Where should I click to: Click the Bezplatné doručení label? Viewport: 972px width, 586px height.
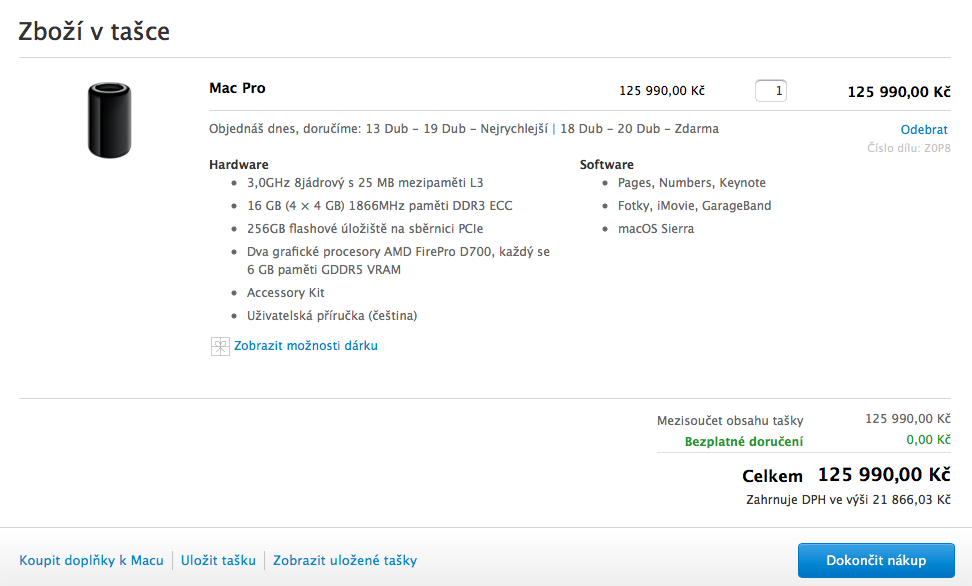744,441
